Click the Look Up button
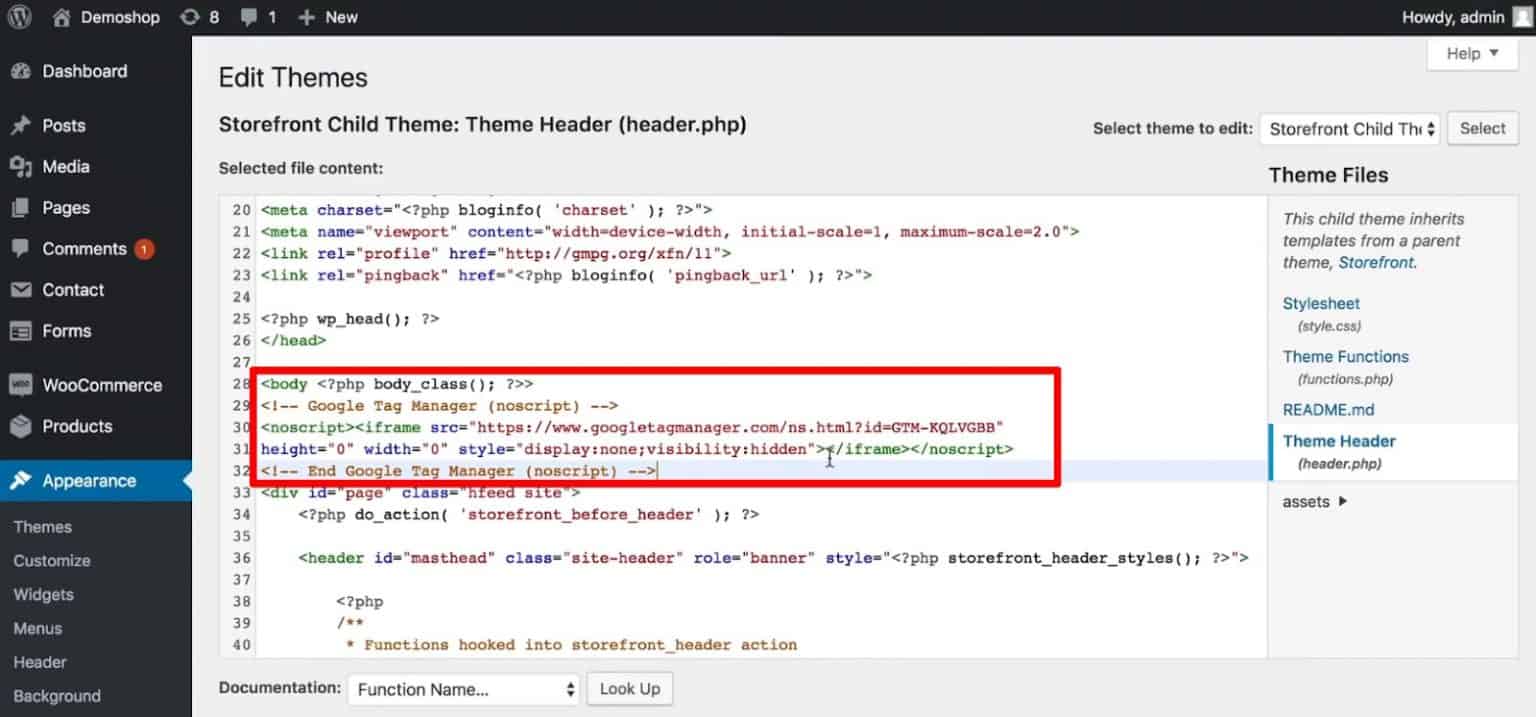Image resolution: width=1536 pixels, height=717 pixels. (x=629, y=688)
